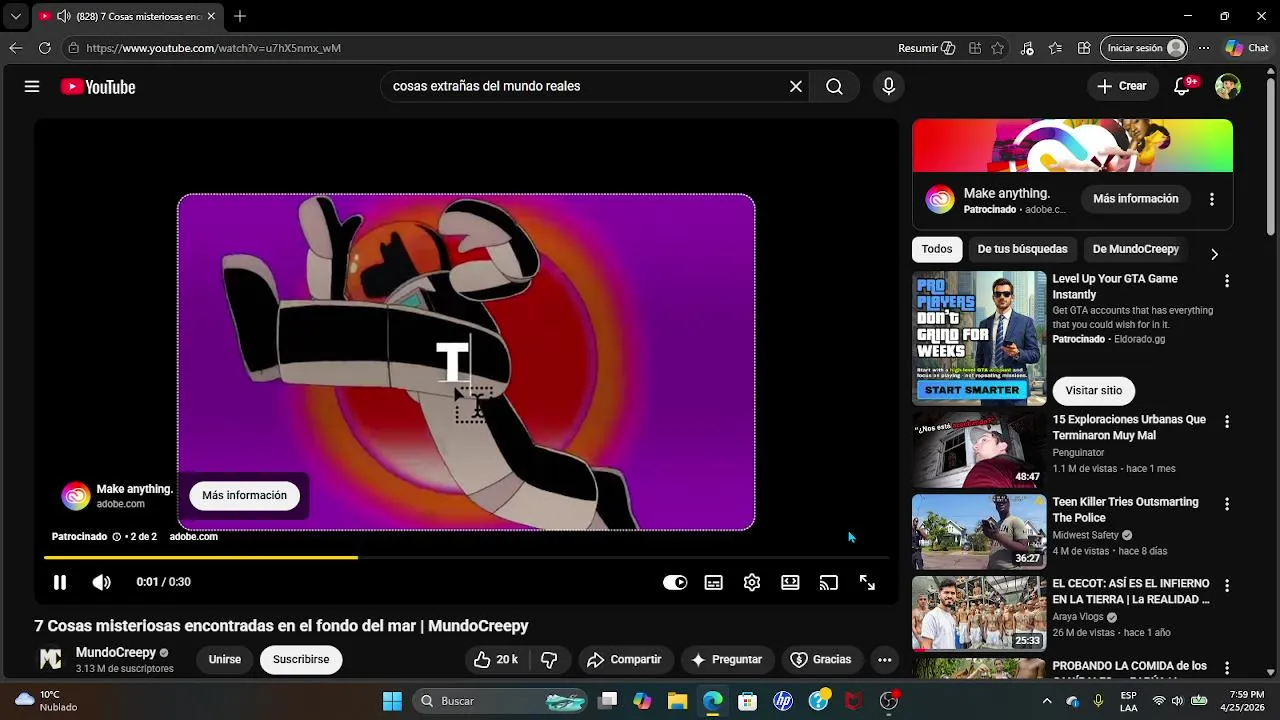Open menu for EL CECOT video
The width and height of the screenshot is (1280, 720).
click(x=1227, y=586)
